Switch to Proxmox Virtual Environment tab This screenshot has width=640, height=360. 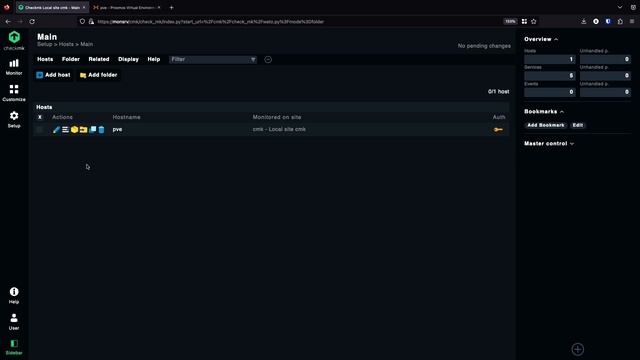click(127, 8)
